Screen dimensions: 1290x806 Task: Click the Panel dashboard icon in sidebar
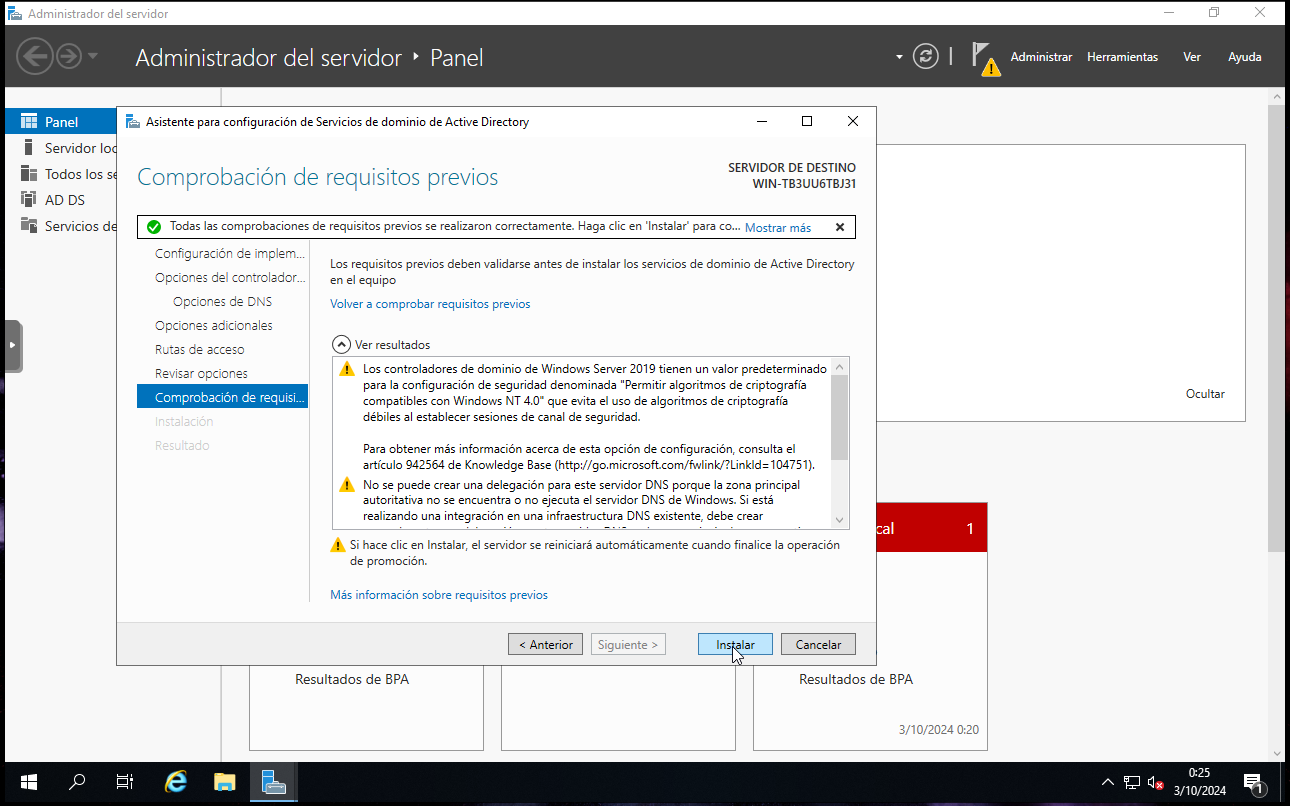point(28,122)
